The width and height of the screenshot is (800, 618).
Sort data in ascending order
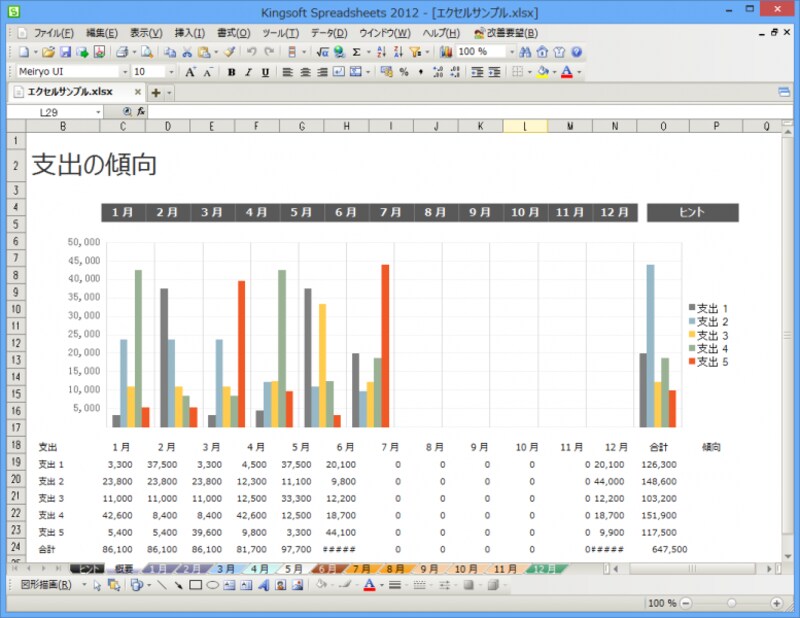[x=382, y=52]
